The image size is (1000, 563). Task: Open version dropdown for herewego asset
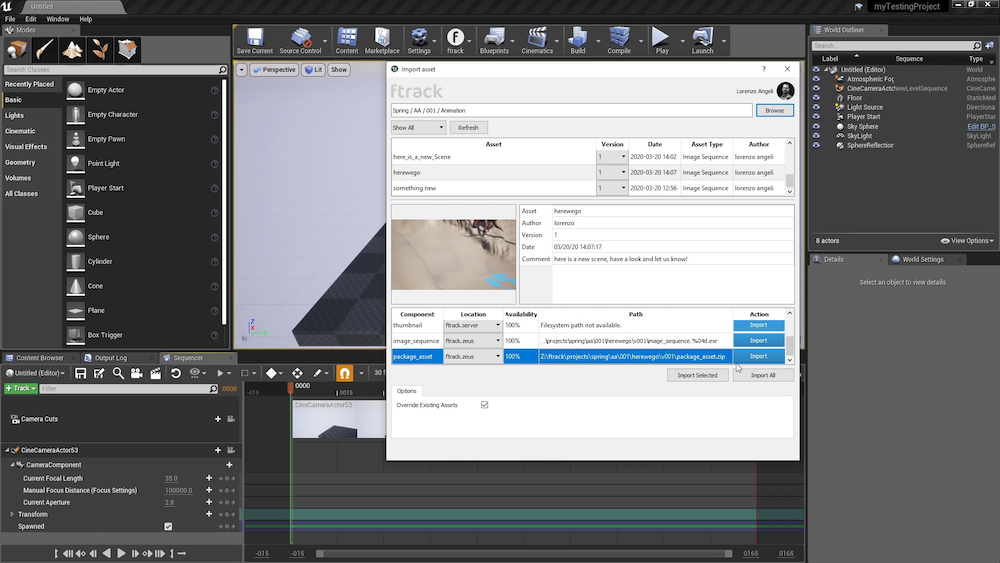point(612,172)
